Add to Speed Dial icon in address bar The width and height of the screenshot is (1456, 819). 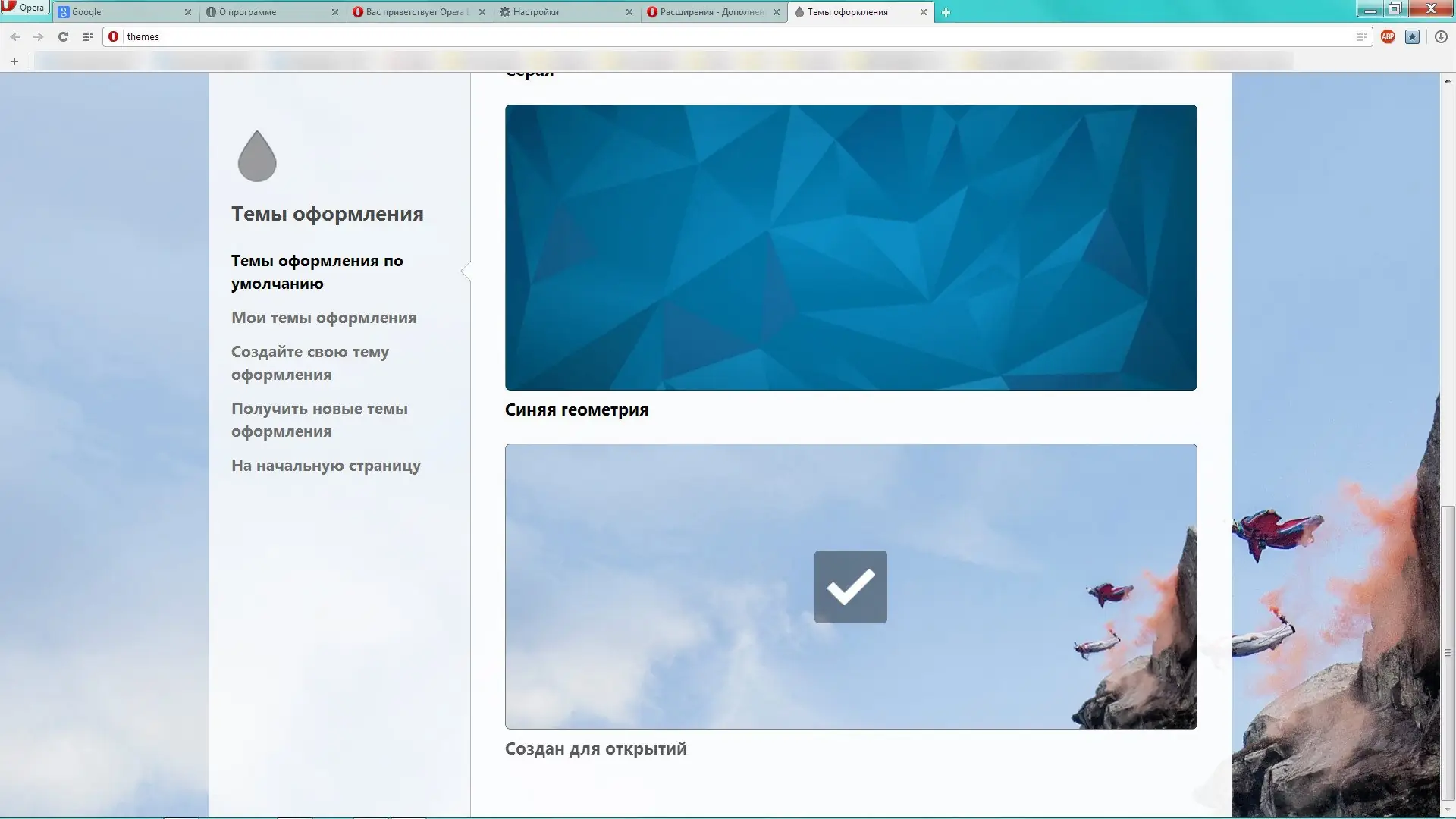1361,36
